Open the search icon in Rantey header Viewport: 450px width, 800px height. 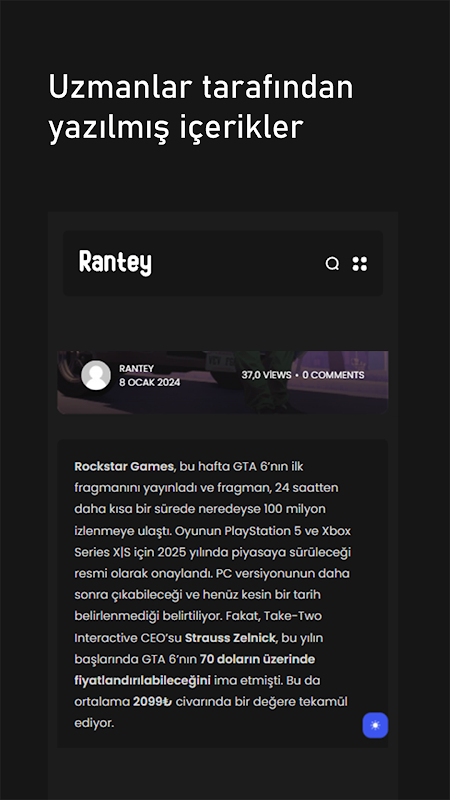pos(332,264)
